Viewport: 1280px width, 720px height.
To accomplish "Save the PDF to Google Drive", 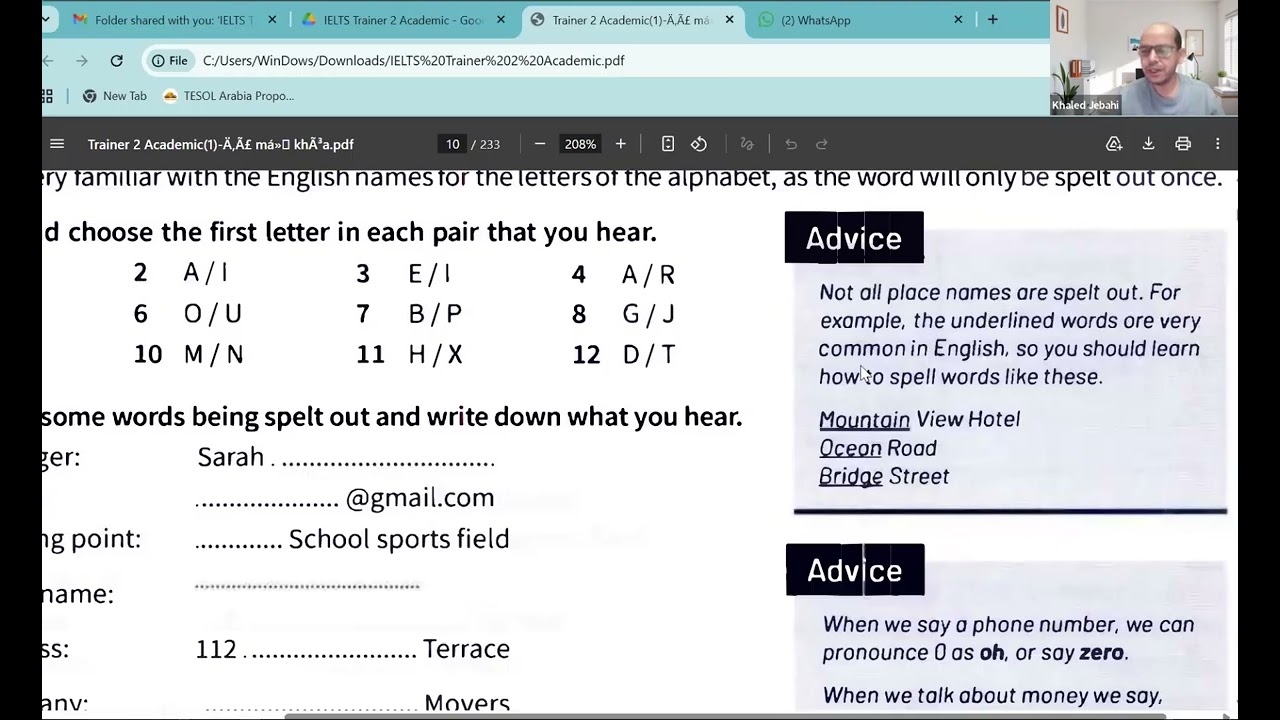I will pyautogui.click(x=1114, y=144).
